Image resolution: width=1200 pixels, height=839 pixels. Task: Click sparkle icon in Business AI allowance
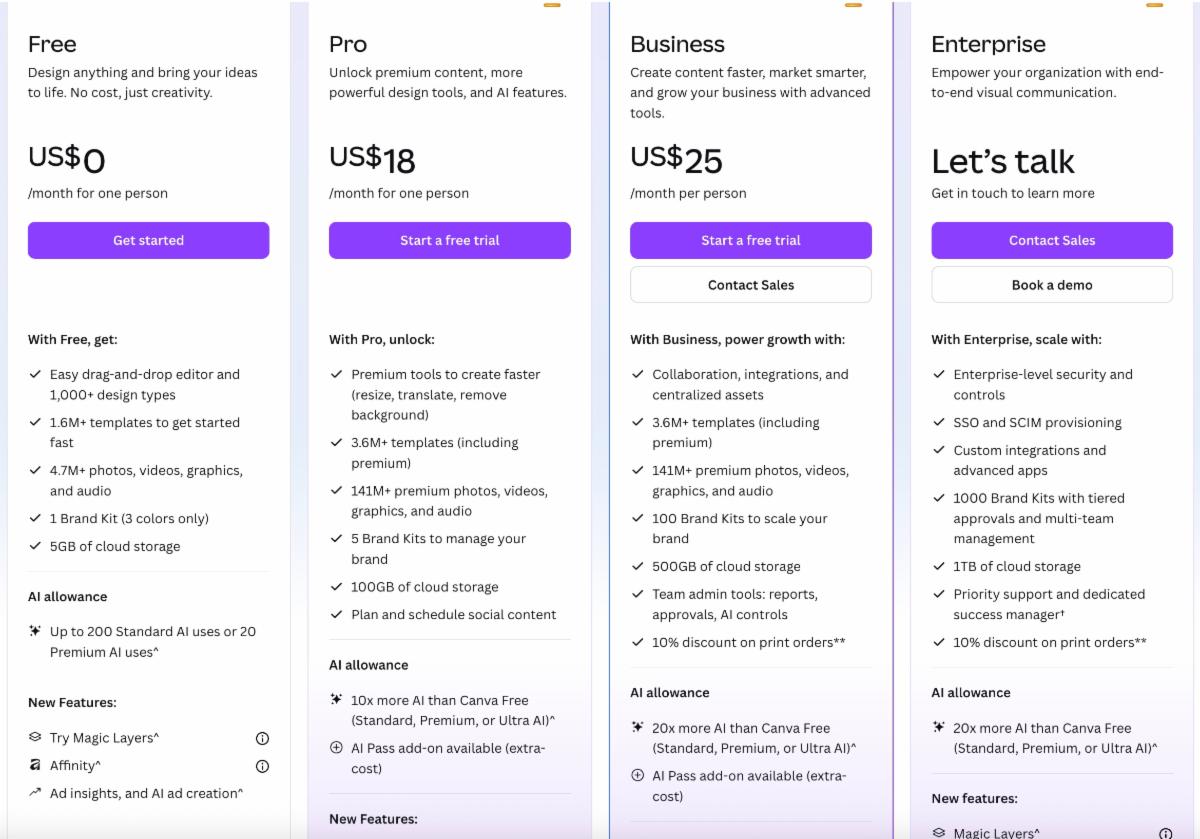(637, 727)
